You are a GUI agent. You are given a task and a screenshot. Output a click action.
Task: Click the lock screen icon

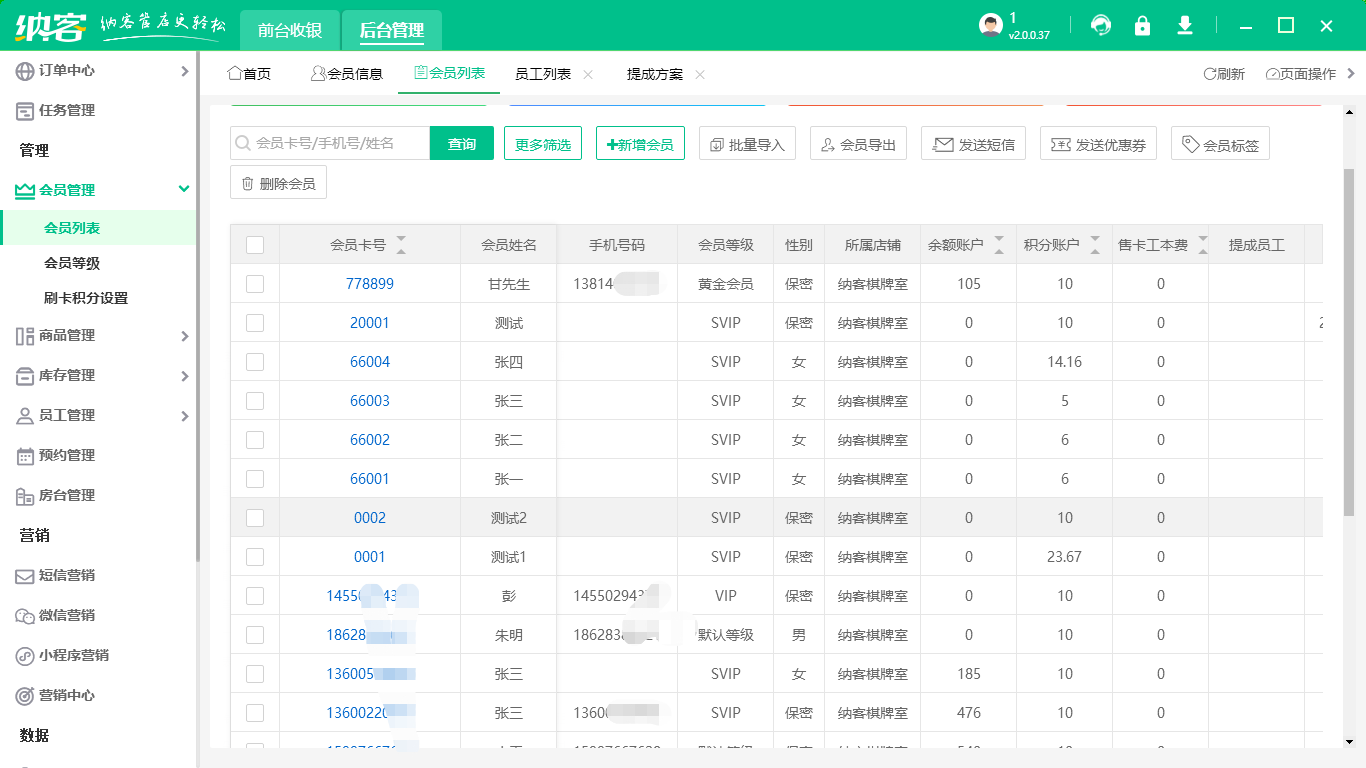(1142, 26)
